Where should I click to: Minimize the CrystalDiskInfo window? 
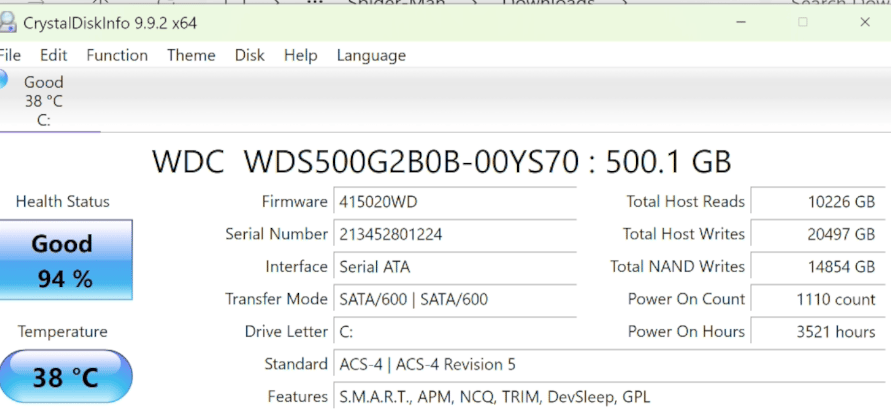coord(741,23)
